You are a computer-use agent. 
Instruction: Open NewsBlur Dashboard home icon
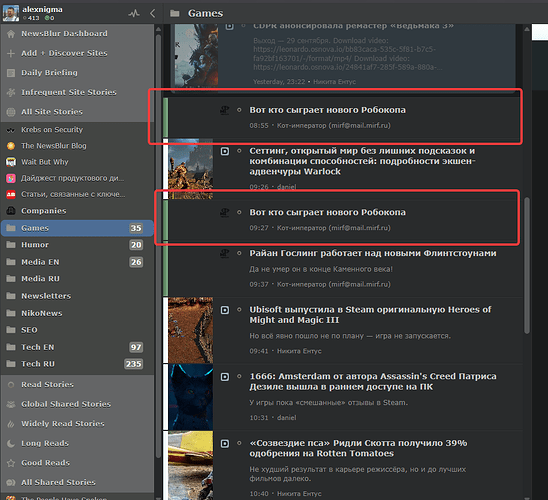click(11, 34)
